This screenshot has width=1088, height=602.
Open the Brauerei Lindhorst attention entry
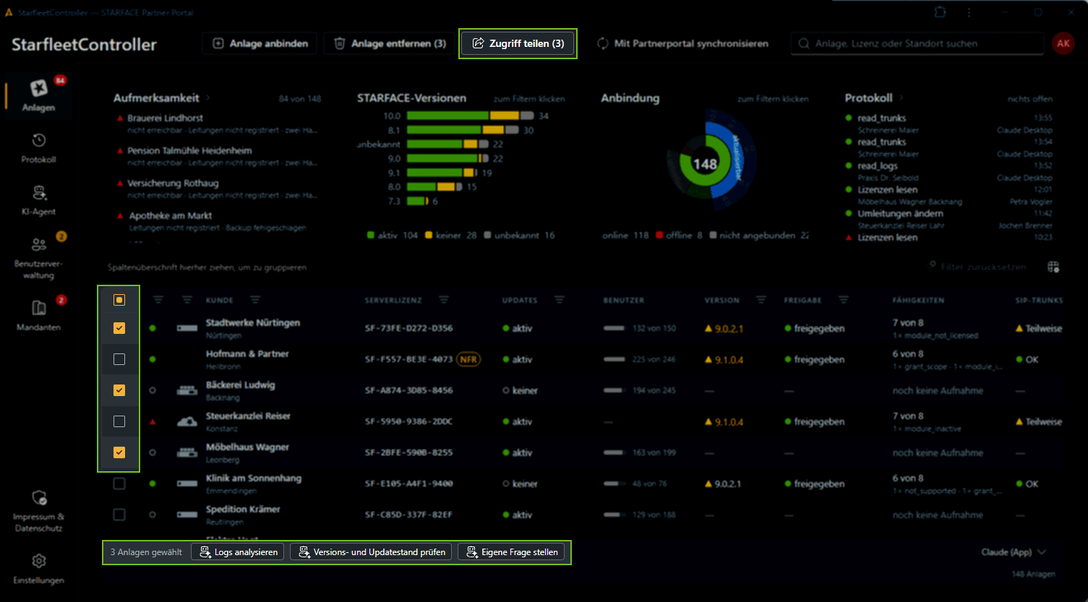coord(216,123)
